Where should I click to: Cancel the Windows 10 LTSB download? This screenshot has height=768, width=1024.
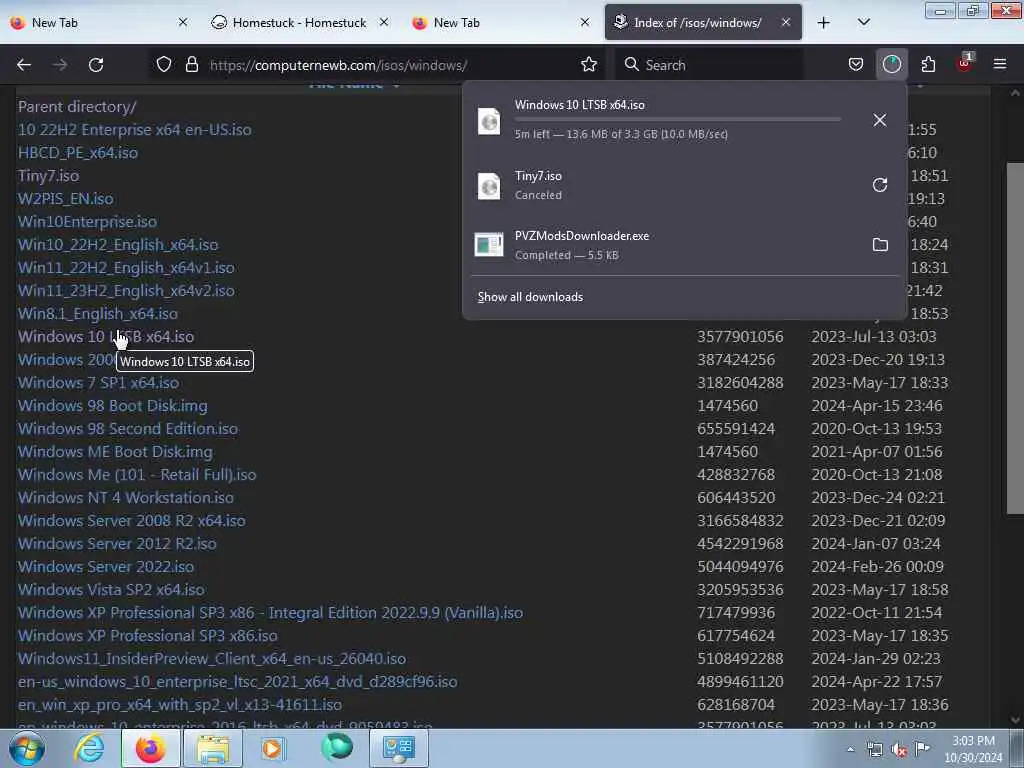click(x=880, y=120)
